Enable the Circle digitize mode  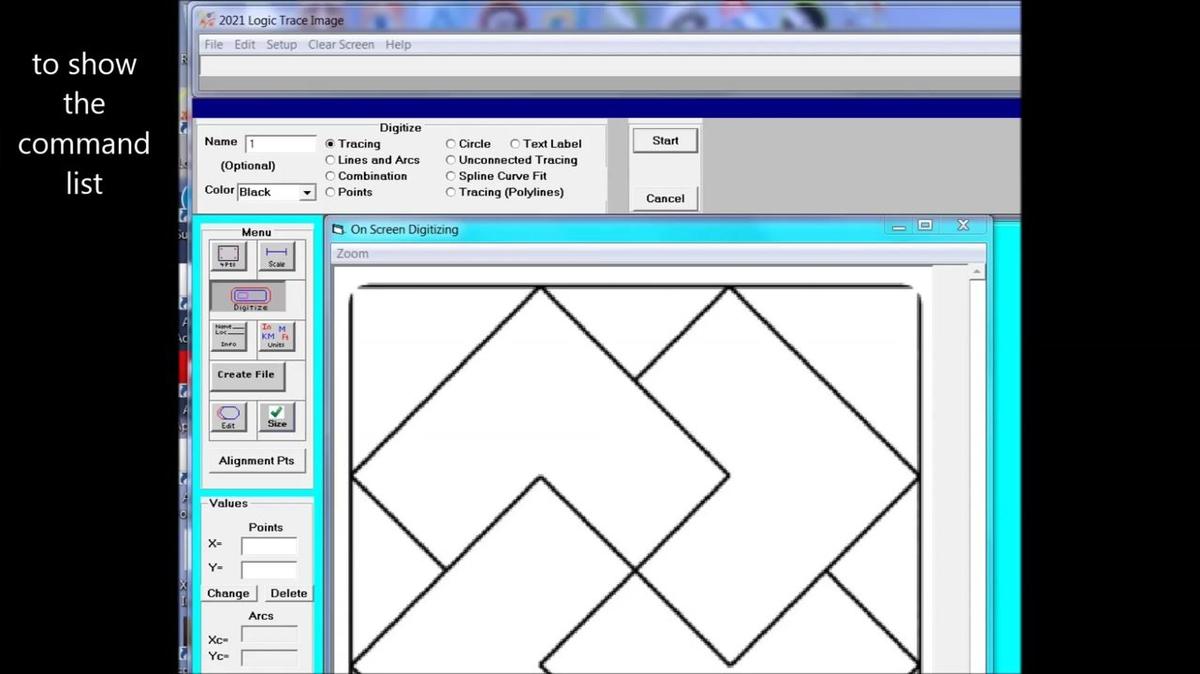pyautogui.click(x=451, y=144)
